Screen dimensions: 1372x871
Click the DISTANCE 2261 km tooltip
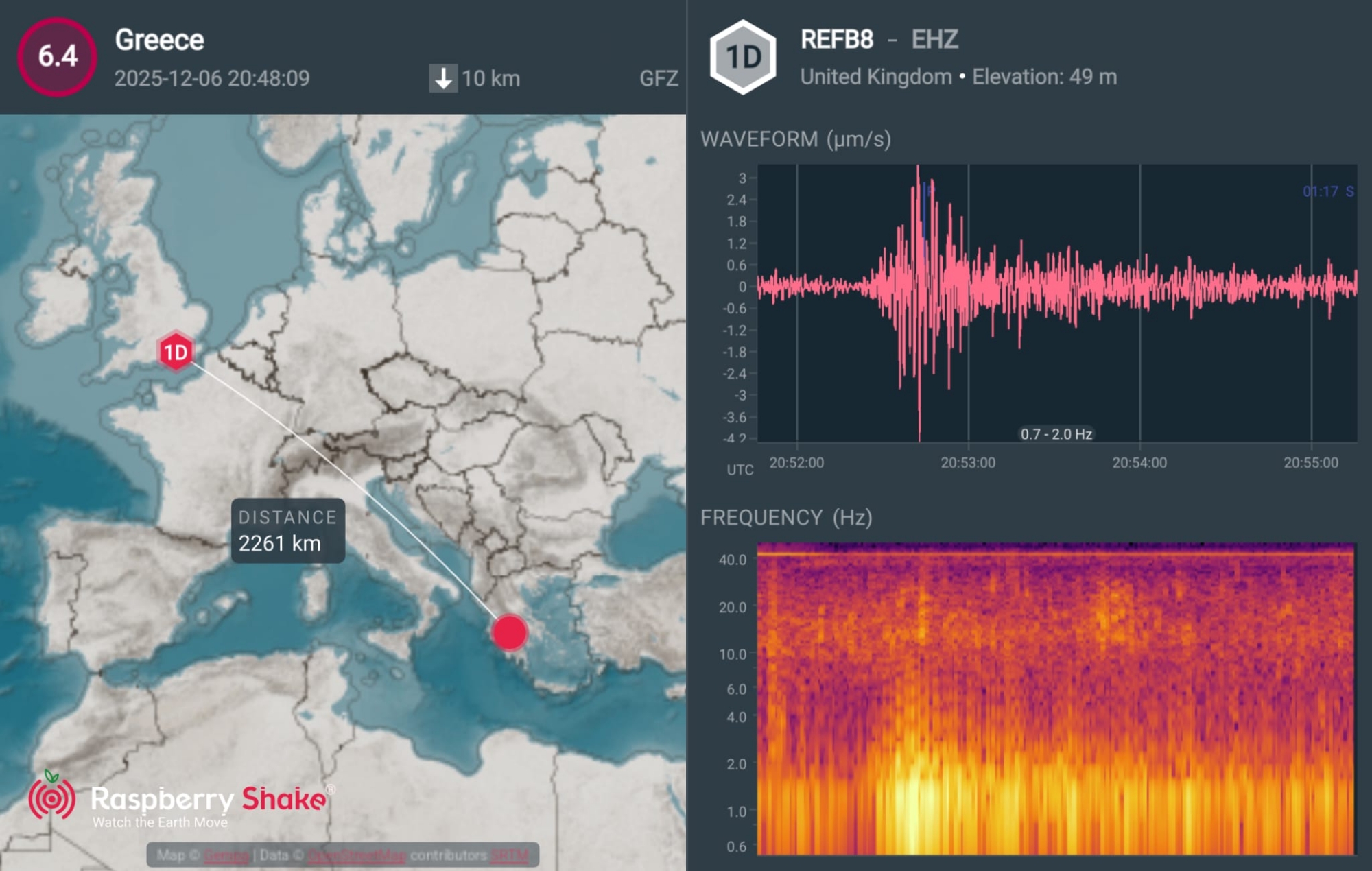pos(287,531)
